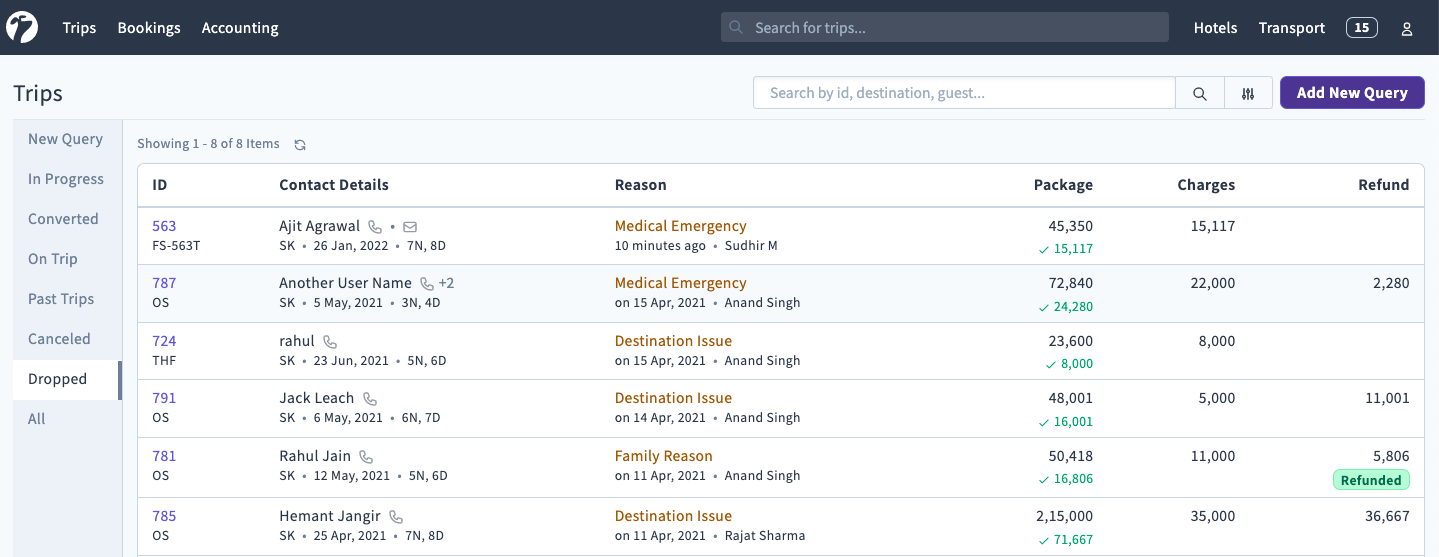Click phone icon beside Jack Leach

coord(370,399)
